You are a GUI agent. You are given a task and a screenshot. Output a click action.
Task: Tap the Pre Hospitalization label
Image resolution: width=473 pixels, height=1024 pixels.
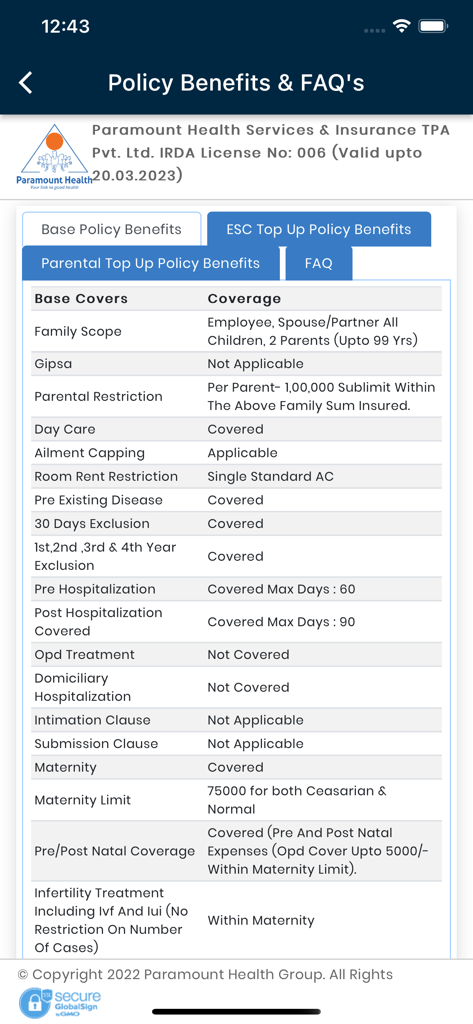tap(95, 588)
